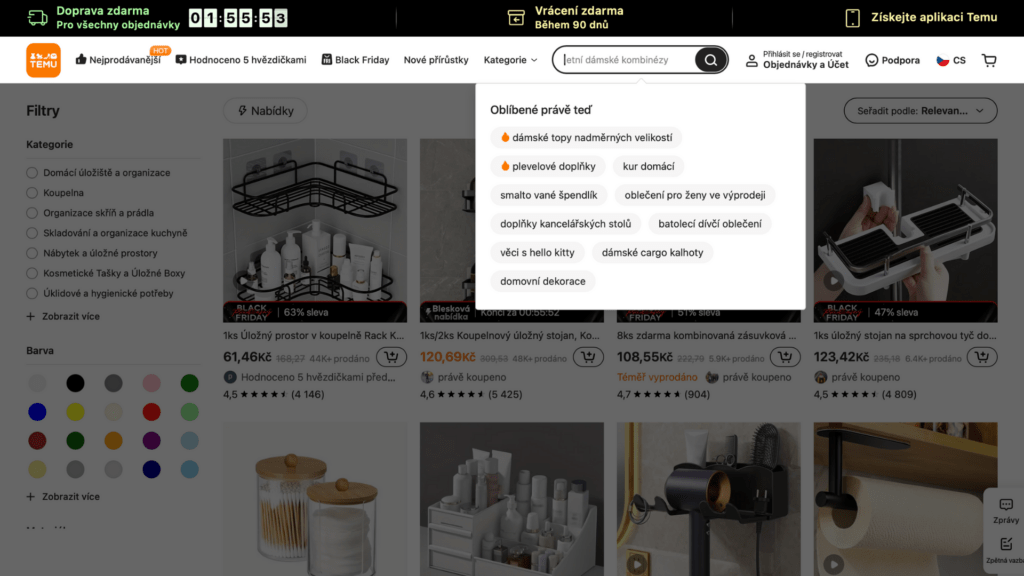Go to Nové přírůstky section
Viewport: 1024px width, 576px height.
(x=436, y=60)
